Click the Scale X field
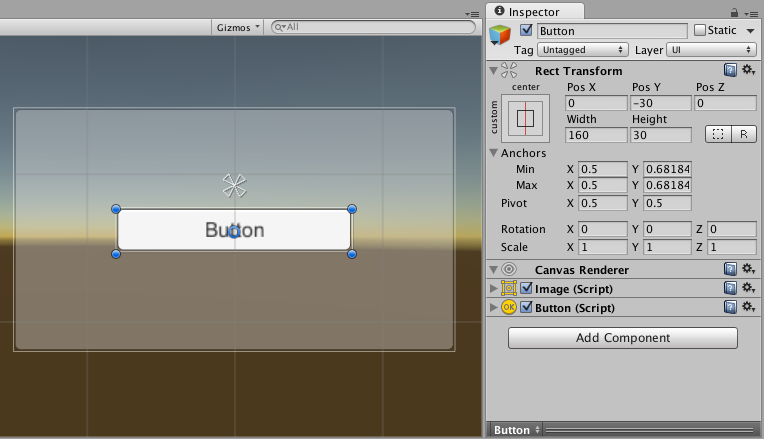This screenshot has height=439, width=764. tap(602, 247)
